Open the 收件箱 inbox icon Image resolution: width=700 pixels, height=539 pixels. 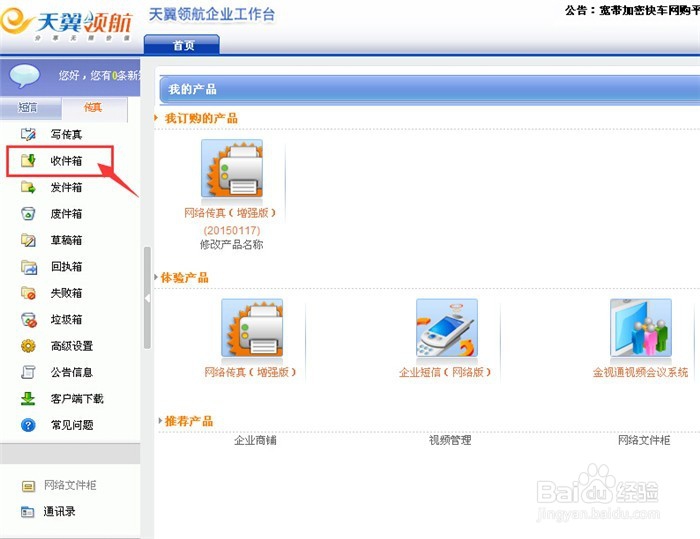coord(28,160)
